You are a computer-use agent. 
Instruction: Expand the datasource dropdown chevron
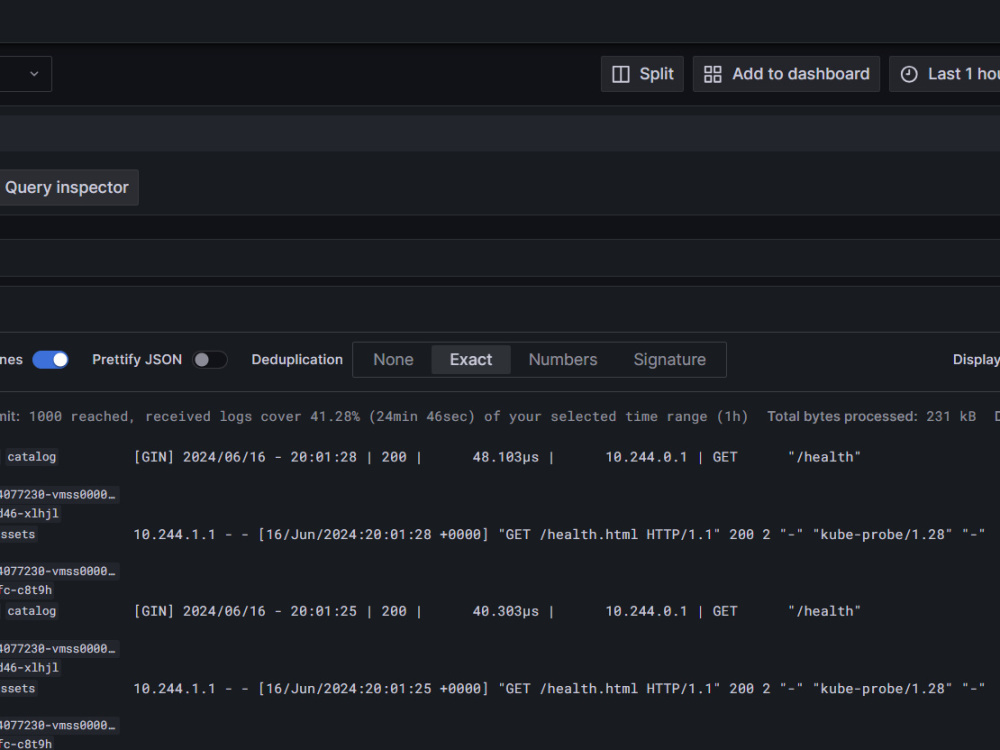[x=34, y=74]
